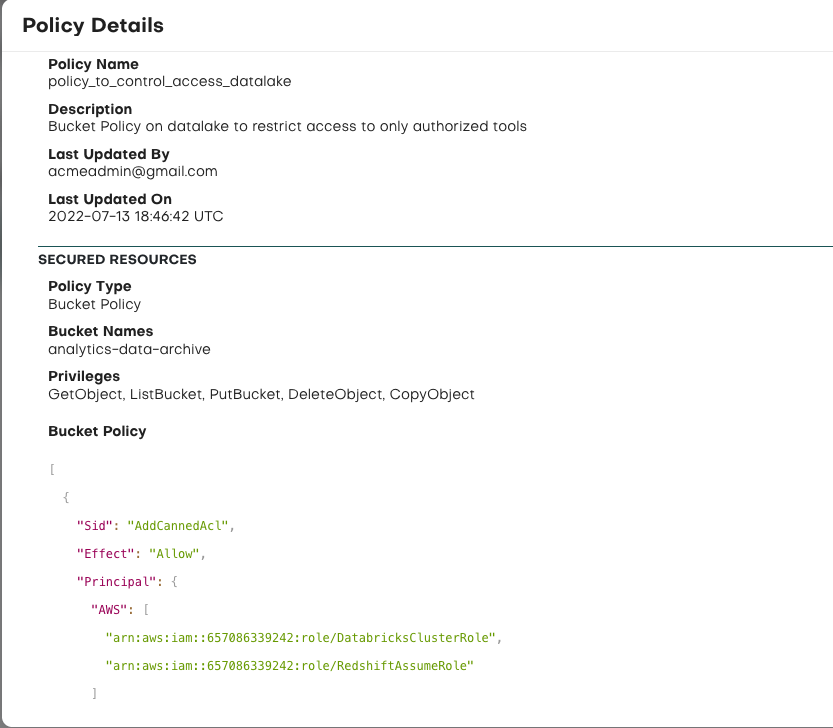
Task: Select the policy name policy_to_control_access_datalake
Action: point(170,81)
